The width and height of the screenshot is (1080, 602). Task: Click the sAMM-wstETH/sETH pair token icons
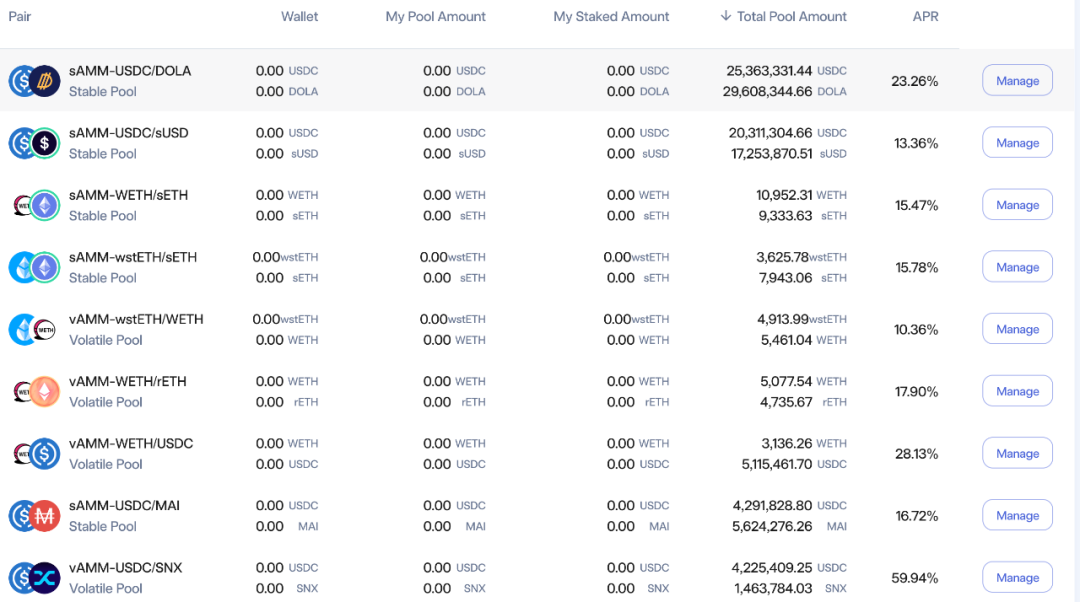tap(34, 267)
